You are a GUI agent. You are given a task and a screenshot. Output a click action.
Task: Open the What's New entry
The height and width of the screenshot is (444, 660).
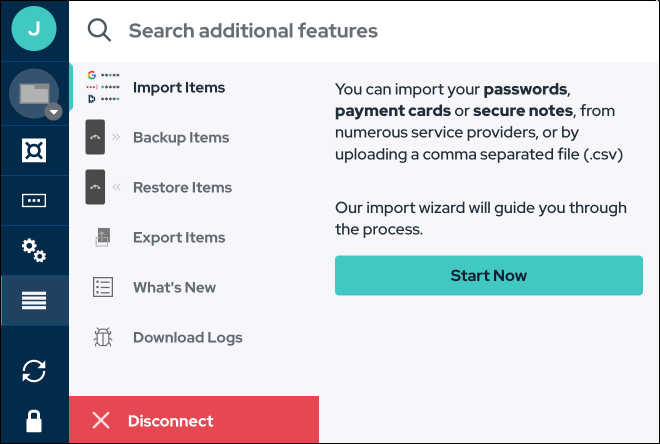(x=174, y=287)
